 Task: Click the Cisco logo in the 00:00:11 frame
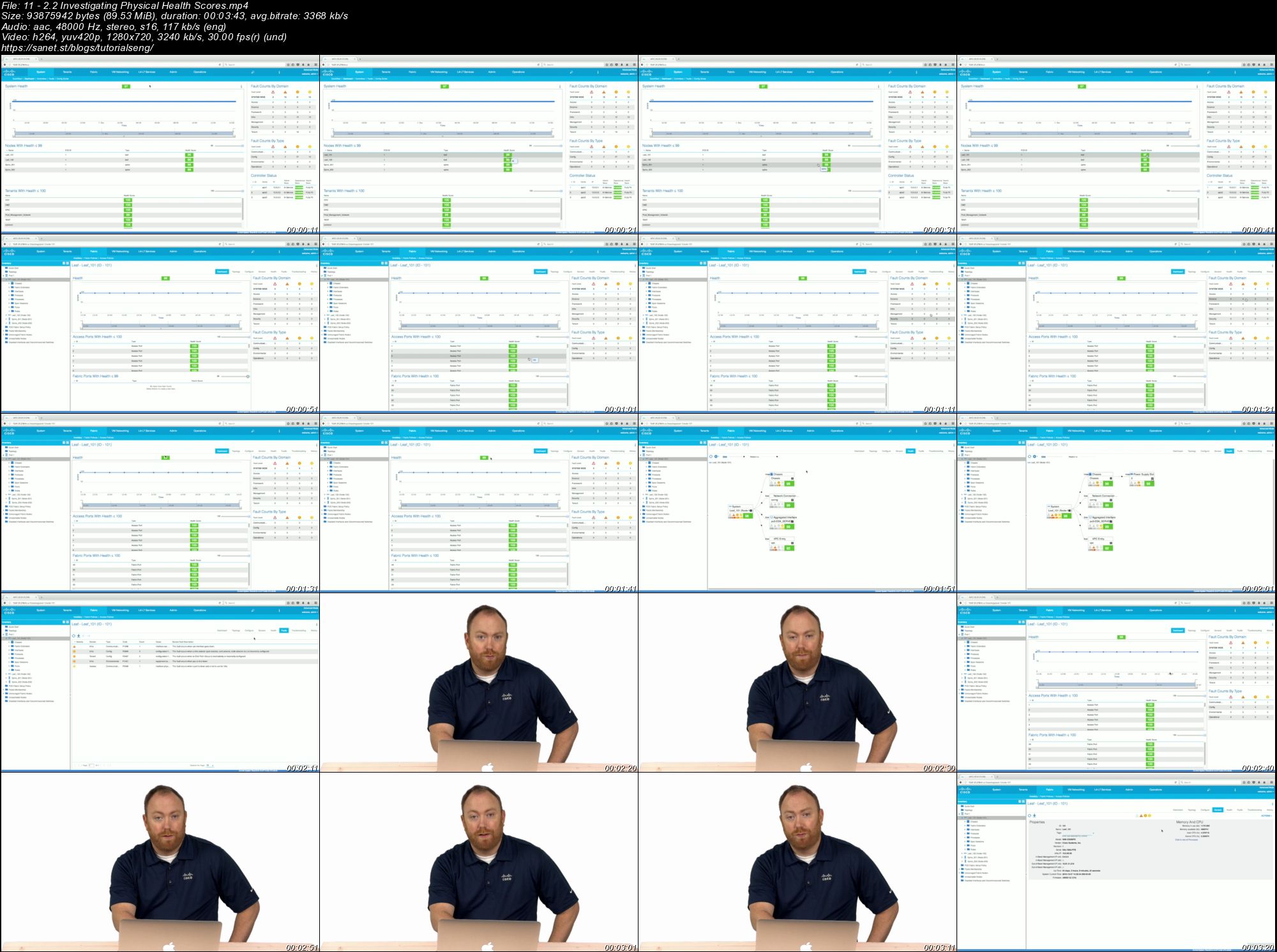tap(9, 73)
